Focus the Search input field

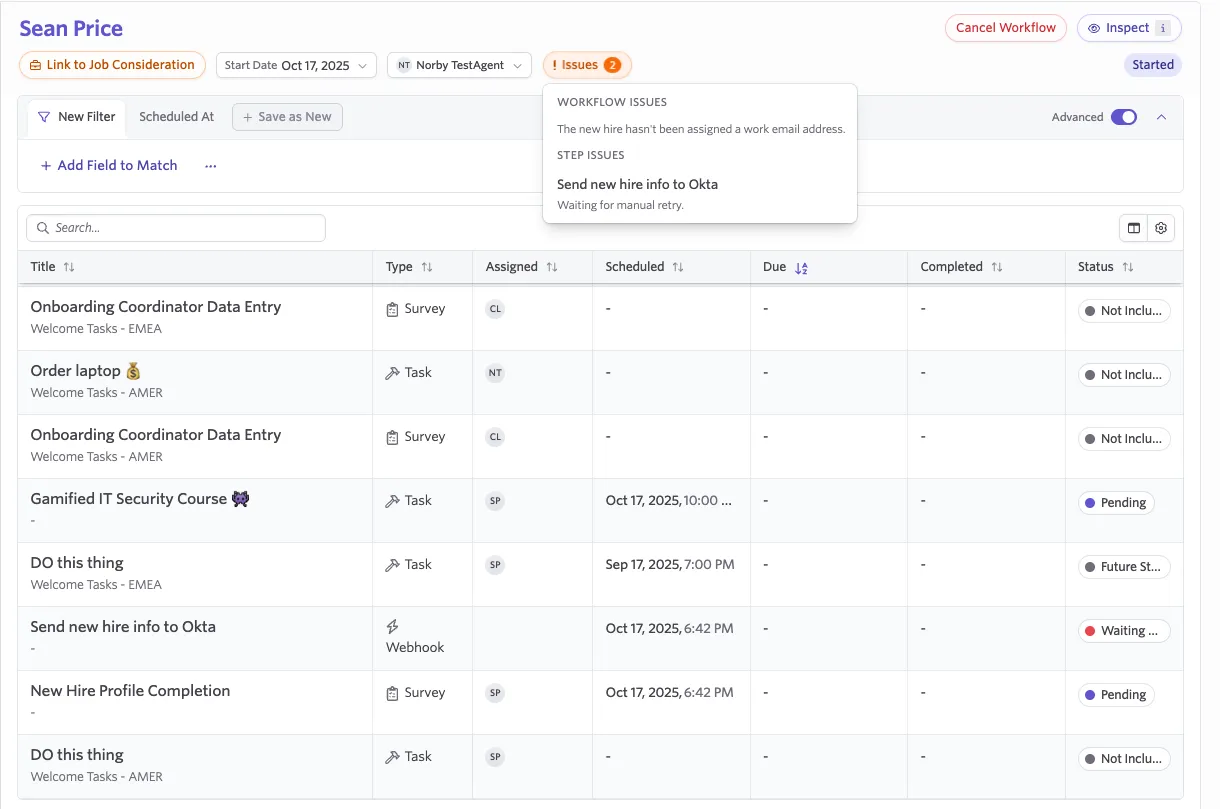click(176, 228)
